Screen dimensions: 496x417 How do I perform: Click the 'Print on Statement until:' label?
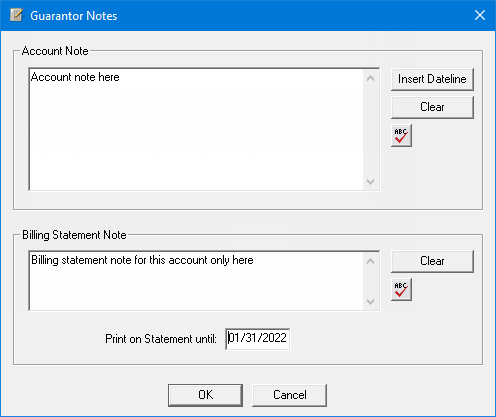click(161, 339)
